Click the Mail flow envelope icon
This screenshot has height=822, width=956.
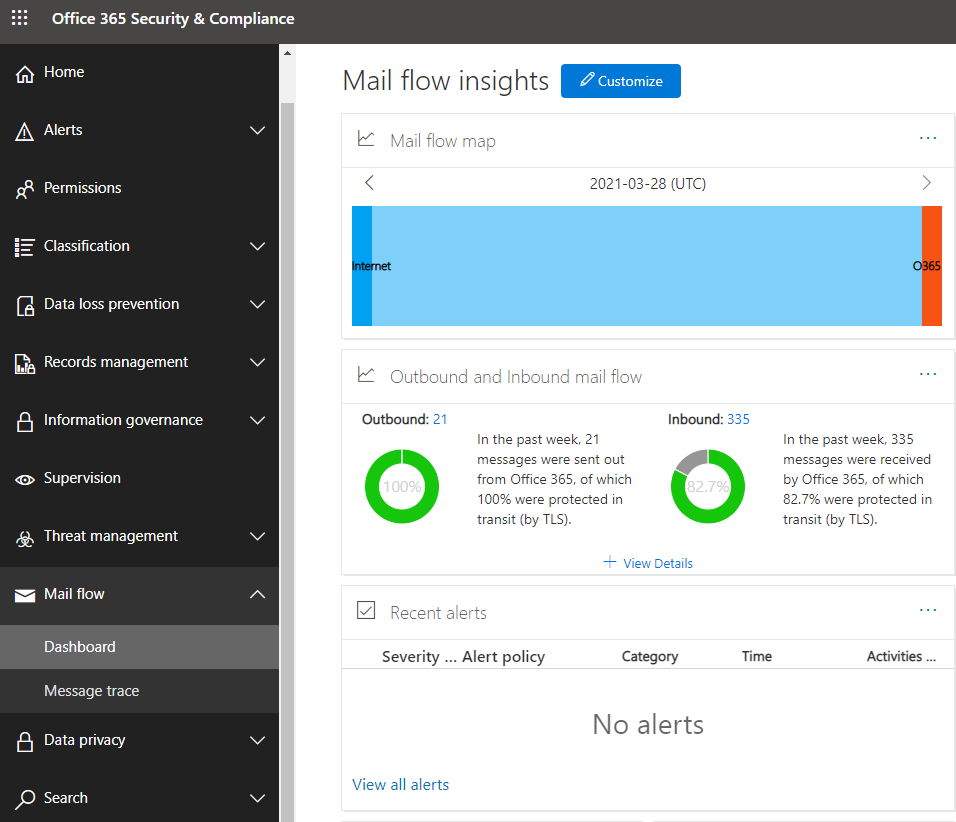pos(24,596)
